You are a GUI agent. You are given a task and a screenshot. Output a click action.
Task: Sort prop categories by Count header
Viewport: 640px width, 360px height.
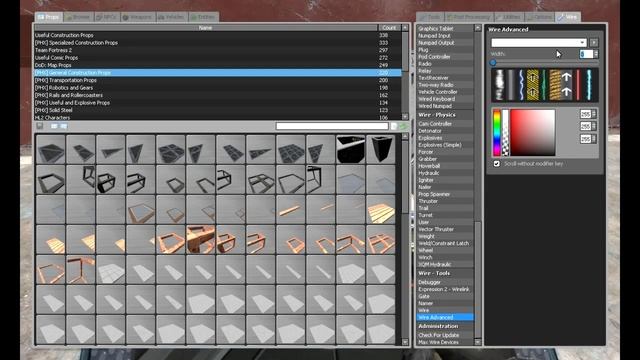coord(389,28)
